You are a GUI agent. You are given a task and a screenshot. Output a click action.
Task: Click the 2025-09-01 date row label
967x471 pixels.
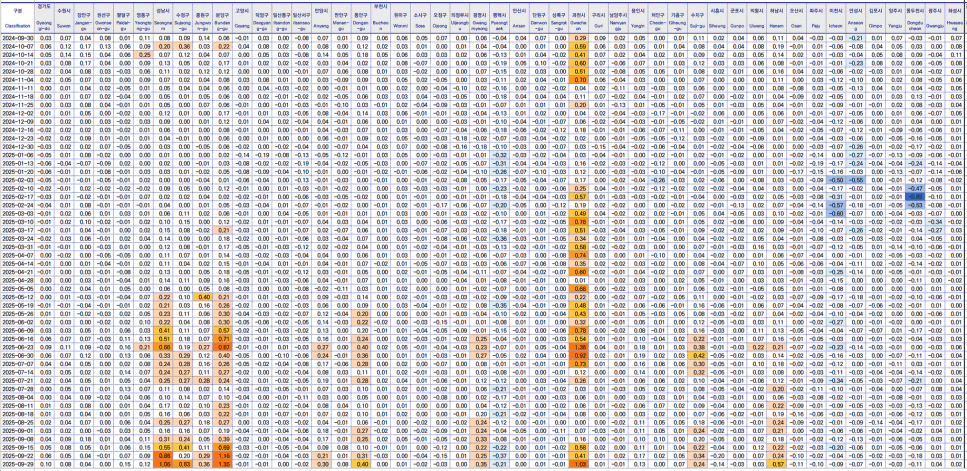[x=18, y=431]
